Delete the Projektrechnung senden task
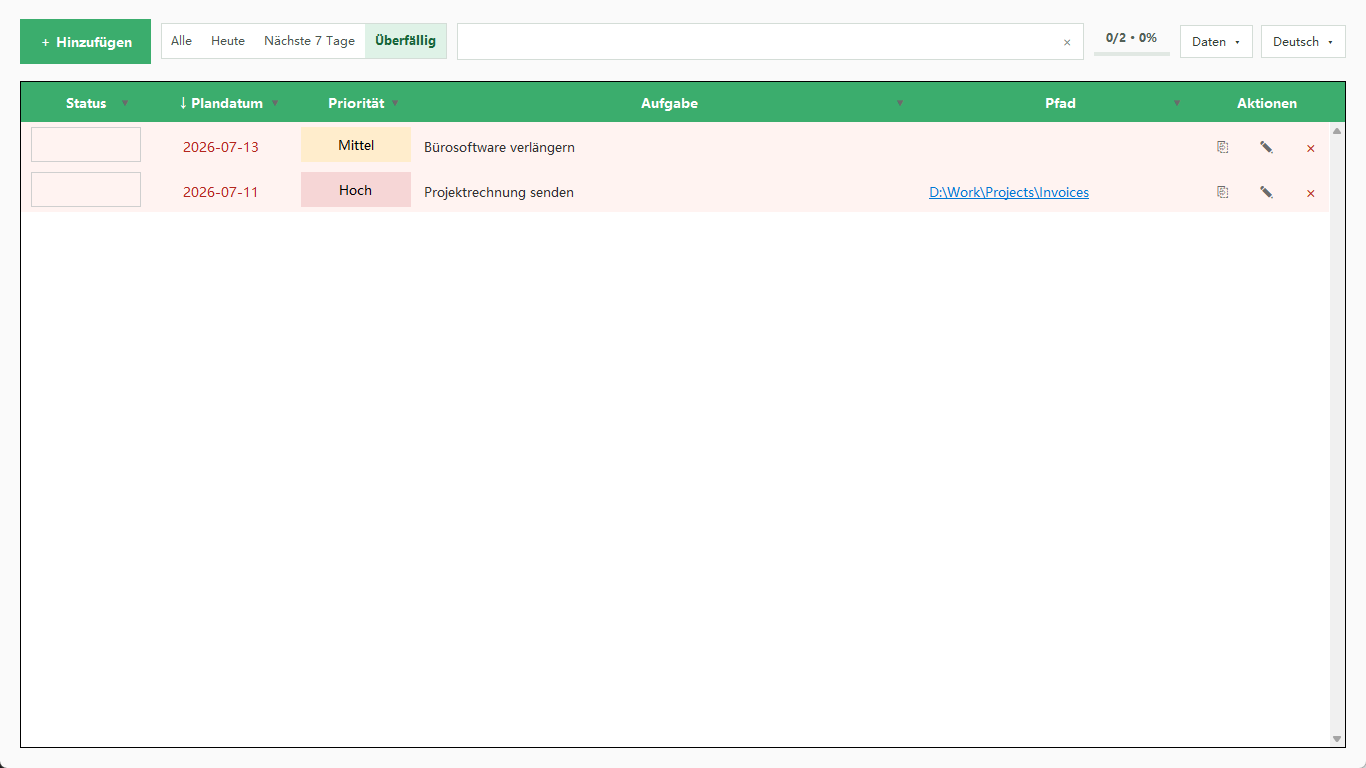 click(x=1311, y=193)
